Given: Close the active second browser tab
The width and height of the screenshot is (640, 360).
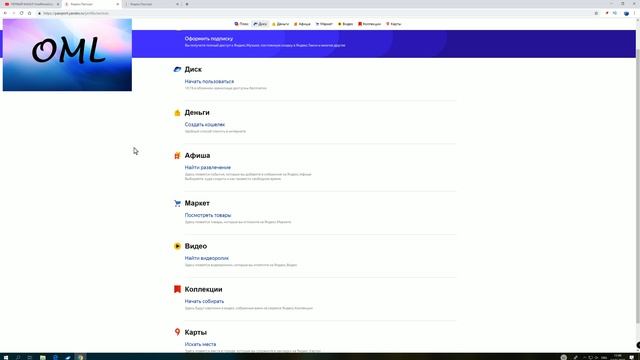Looking at the screenshot, I should point(118,4).
